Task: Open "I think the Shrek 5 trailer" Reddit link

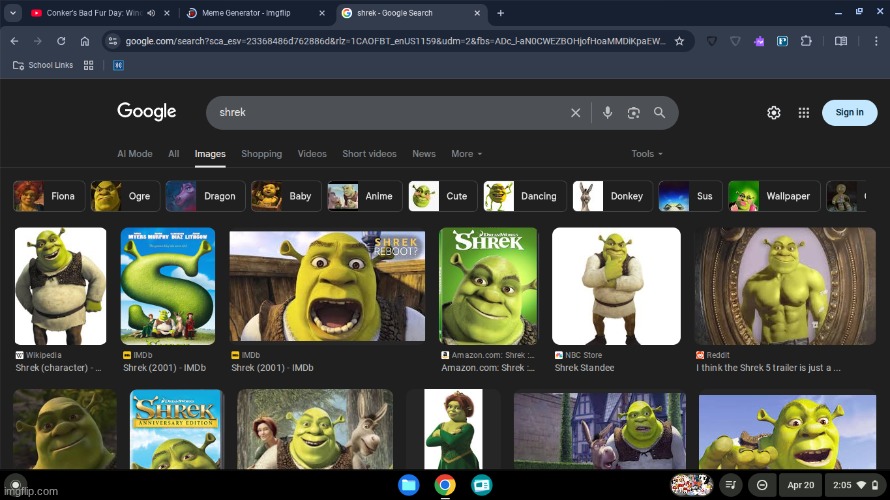Action: coord(769,368)
